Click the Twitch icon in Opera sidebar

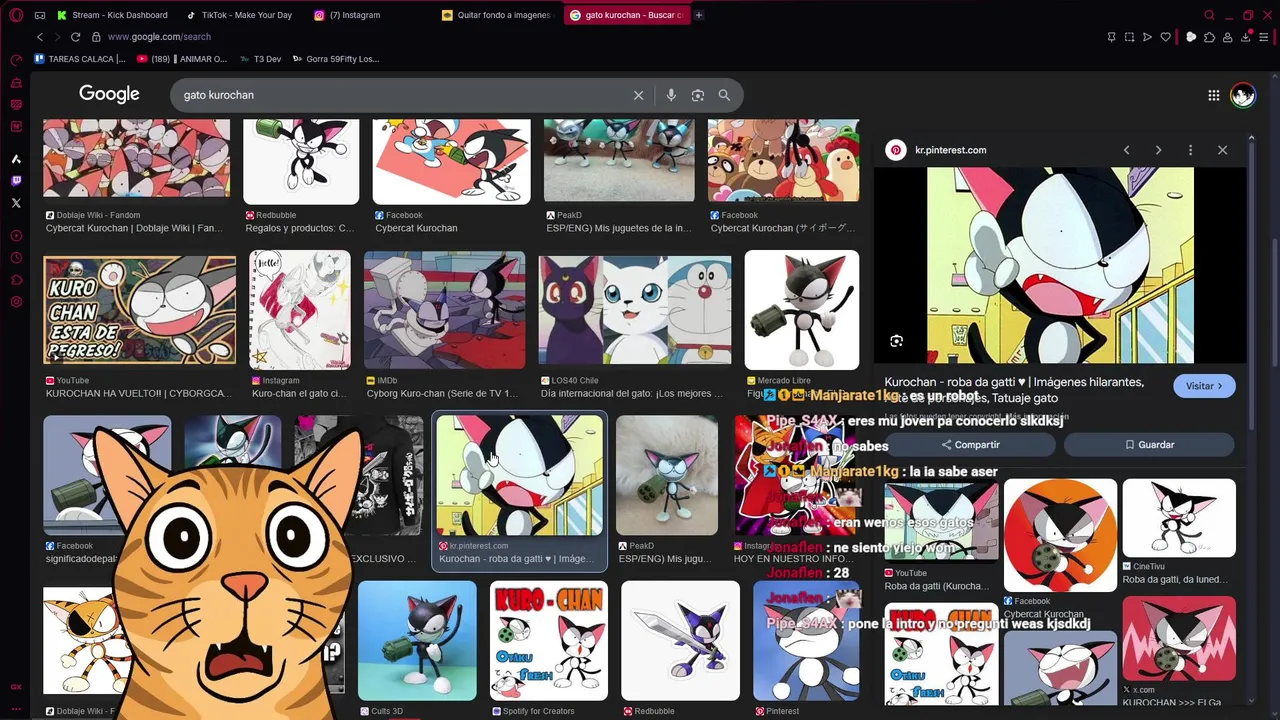pos(16,181)
